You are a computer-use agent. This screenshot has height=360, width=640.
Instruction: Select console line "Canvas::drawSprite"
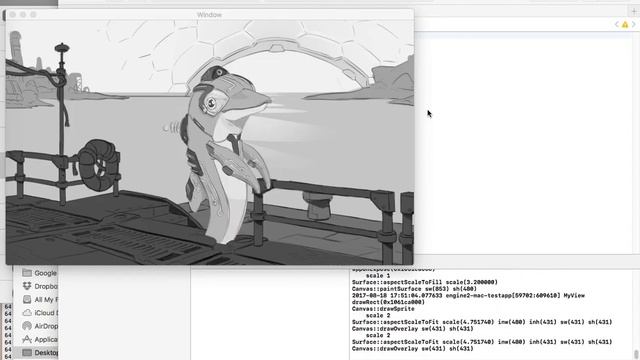(383, 309)
